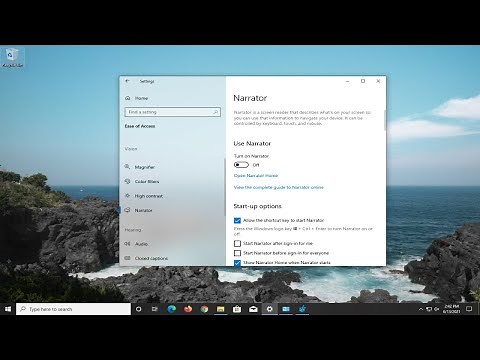Minimize the Settings window
This screenshot has height=360, width=480.
[x=348, y=81]
